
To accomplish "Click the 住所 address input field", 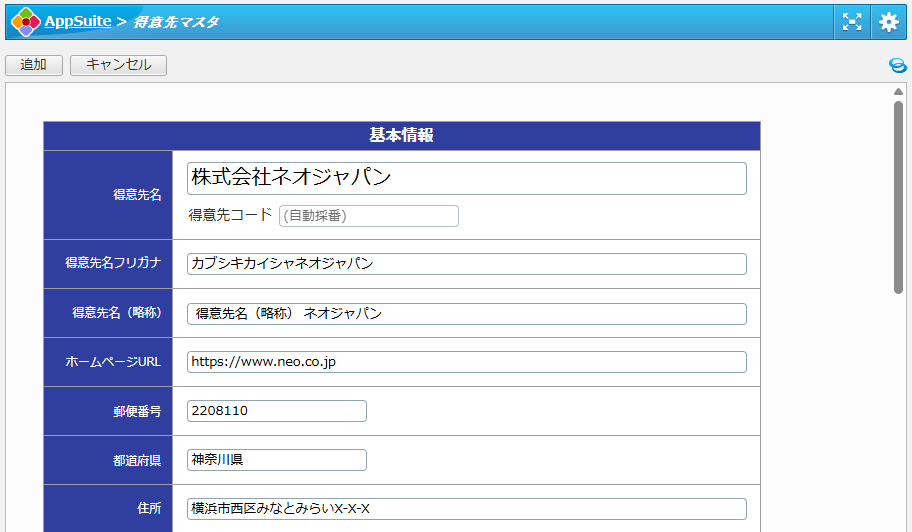I will (x=466, y=509).
